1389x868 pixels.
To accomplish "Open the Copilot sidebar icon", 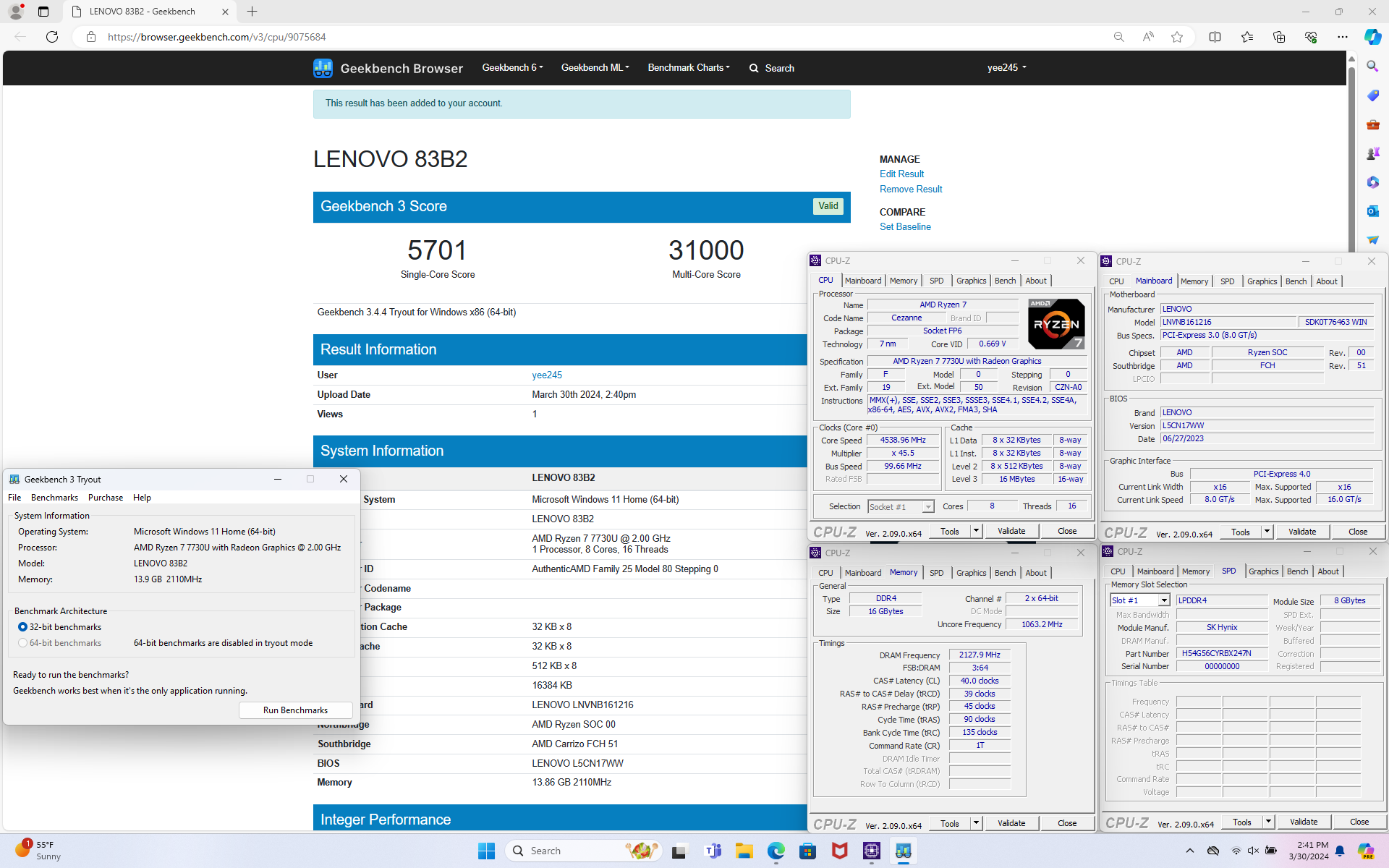I will (x=1372, y=37).
